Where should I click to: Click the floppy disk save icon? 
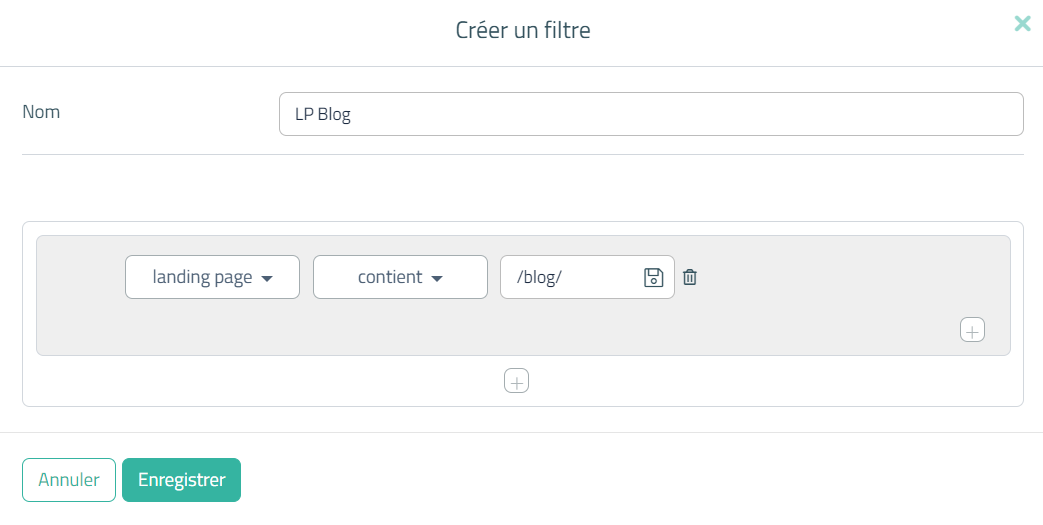[x=653, y=277]
